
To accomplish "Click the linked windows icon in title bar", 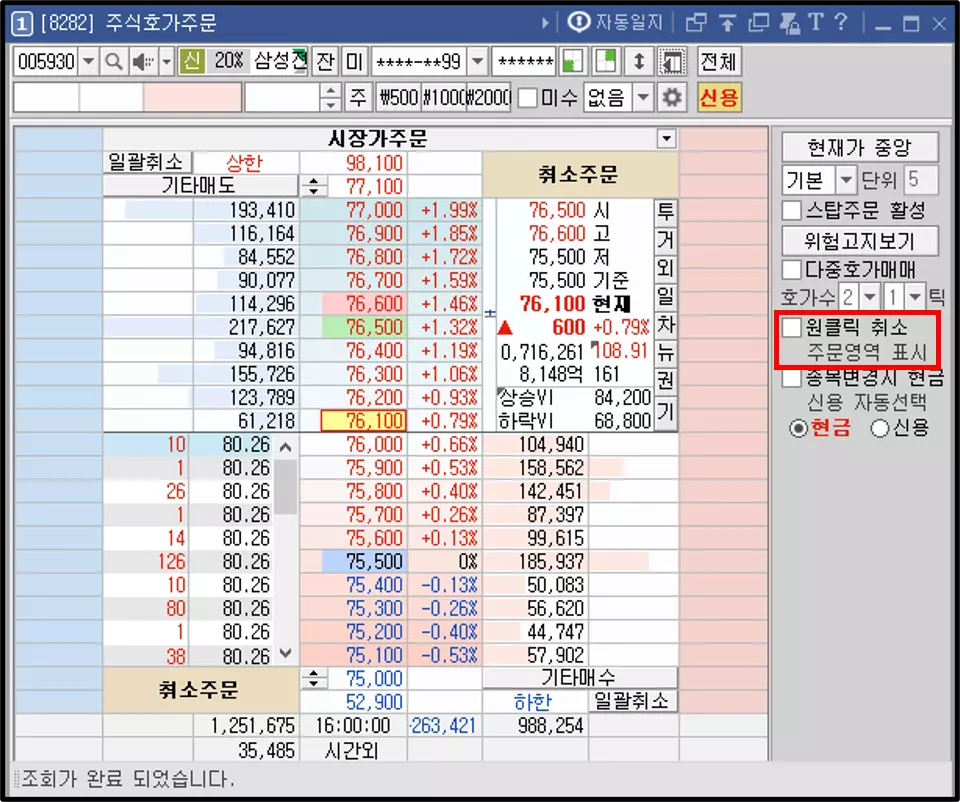I will 695,23.
